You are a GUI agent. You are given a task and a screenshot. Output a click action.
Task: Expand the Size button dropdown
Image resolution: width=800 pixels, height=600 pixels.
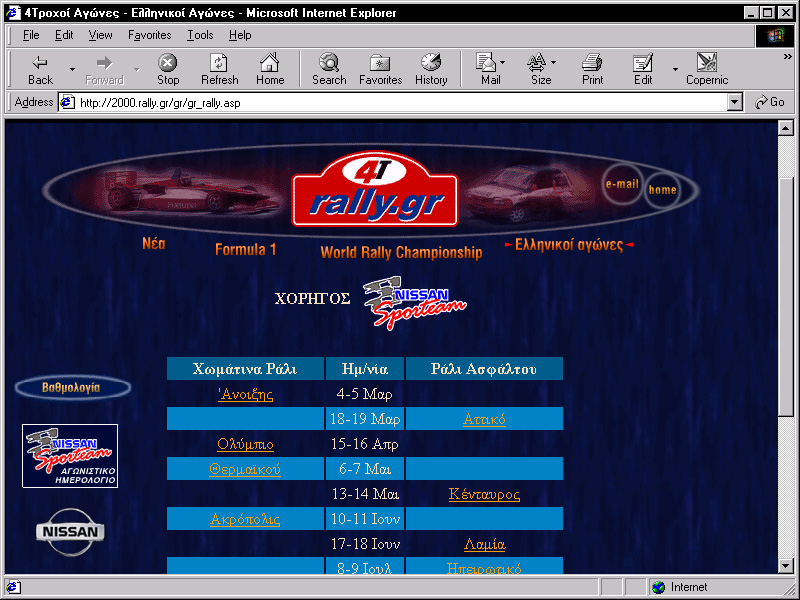[554, 63]
